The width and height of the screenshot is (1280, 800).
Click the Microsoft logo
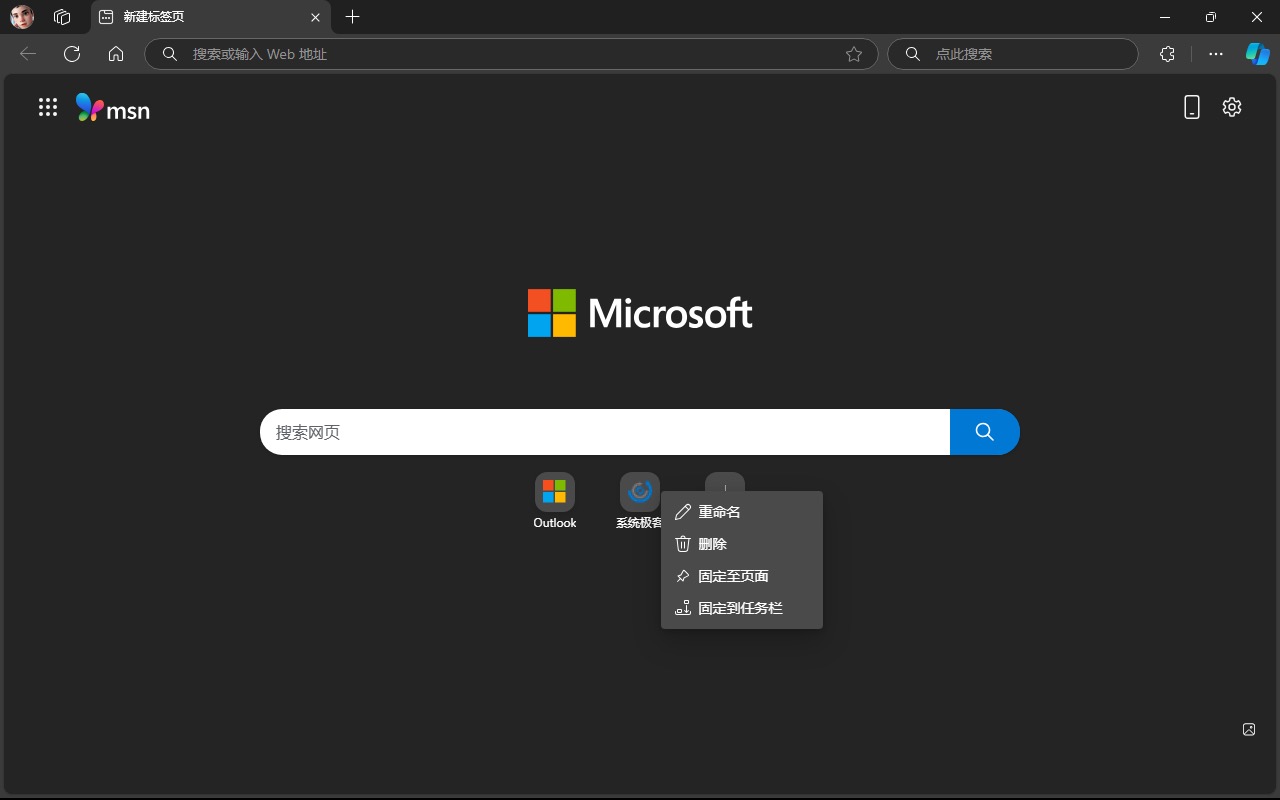[x=640, y=313]
